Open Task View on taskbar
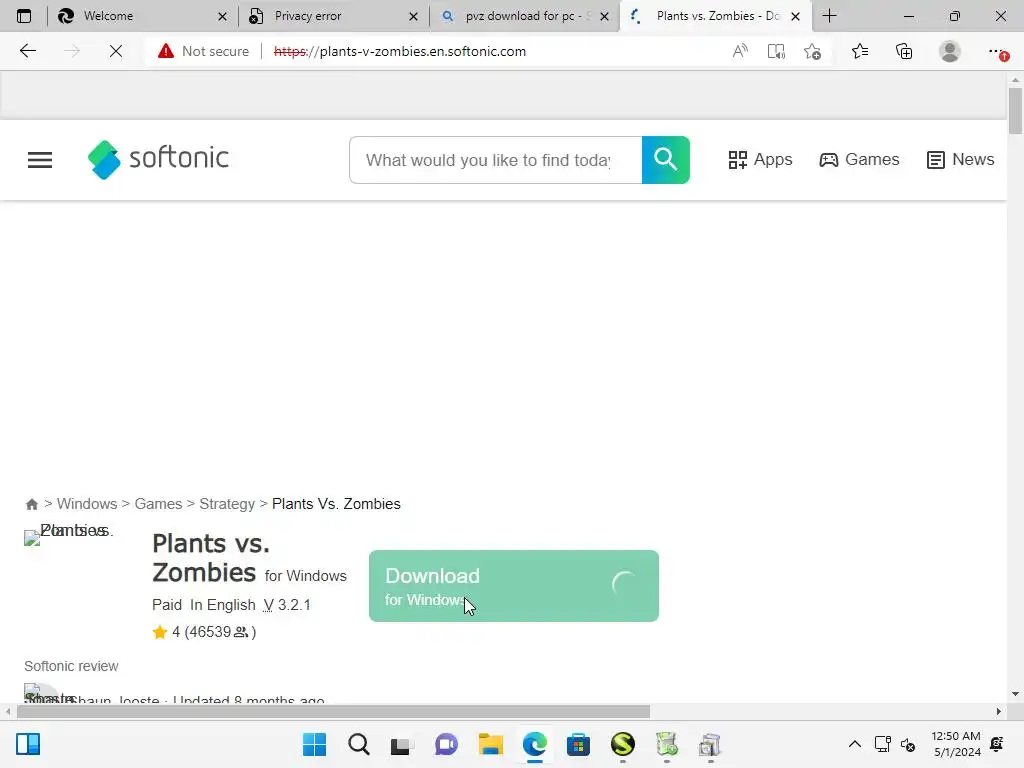1024x768 pixels. tap(402, 744)
